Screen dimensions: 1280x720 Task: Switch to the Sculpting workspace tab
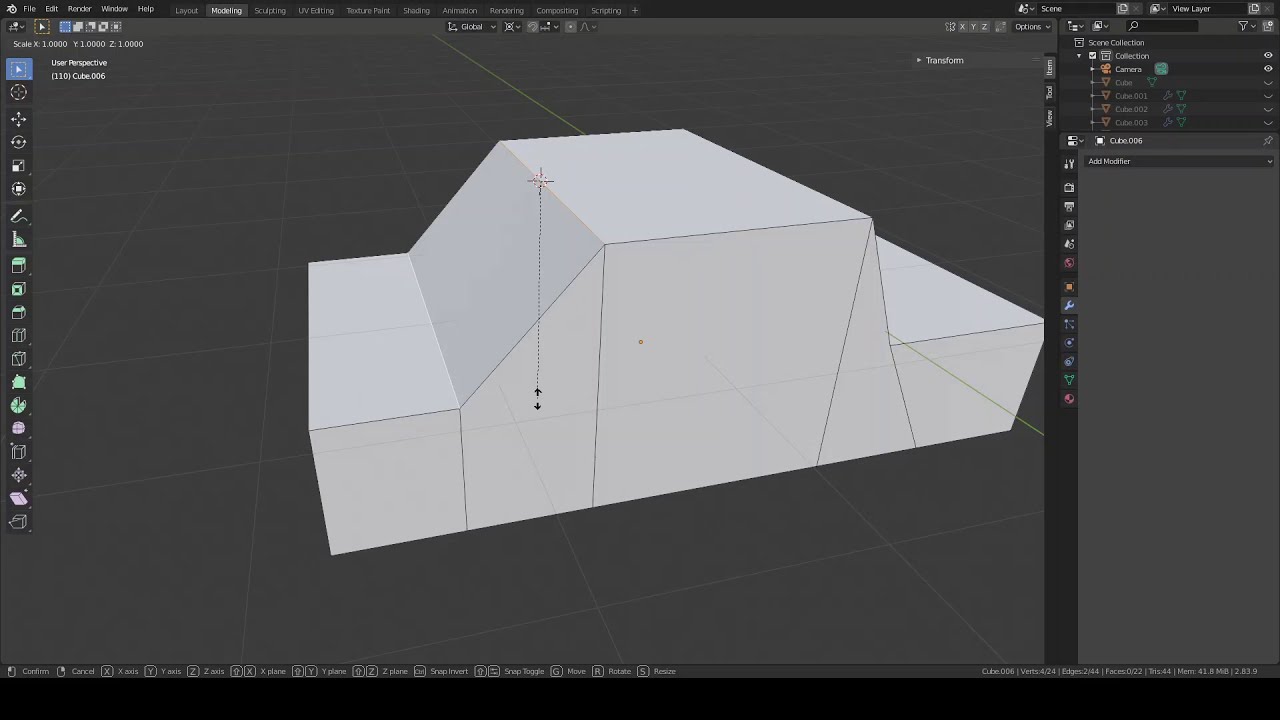click(270, 10)
